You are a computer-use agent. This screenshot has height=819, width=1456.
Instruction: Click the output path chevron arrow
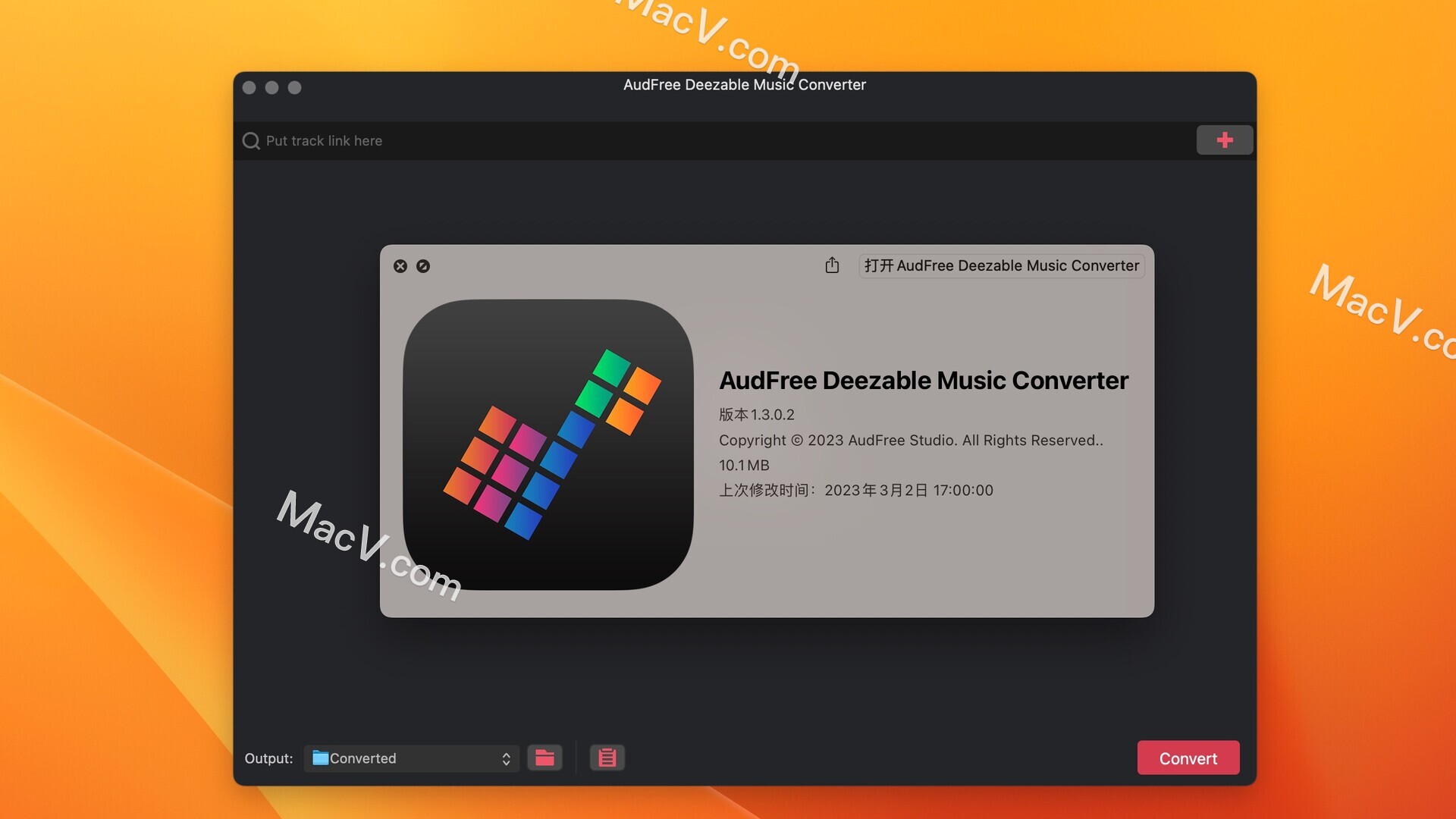(x=506, y=758)
